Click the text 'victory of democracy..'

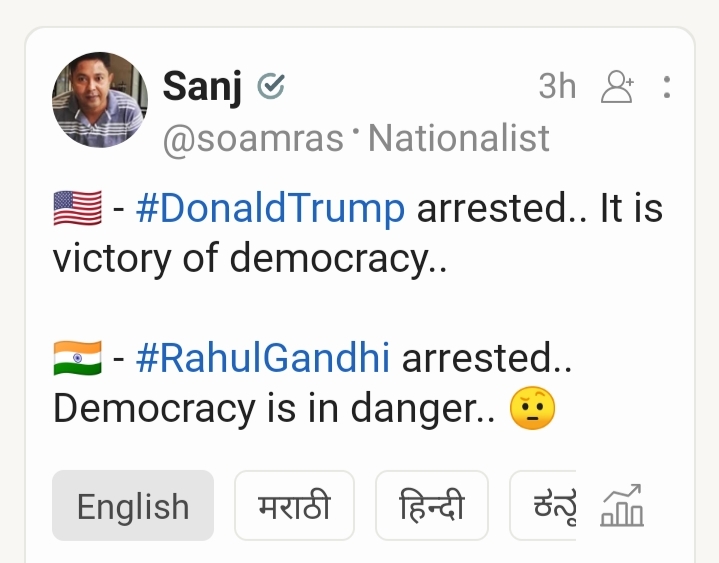[x=250, y=260]
